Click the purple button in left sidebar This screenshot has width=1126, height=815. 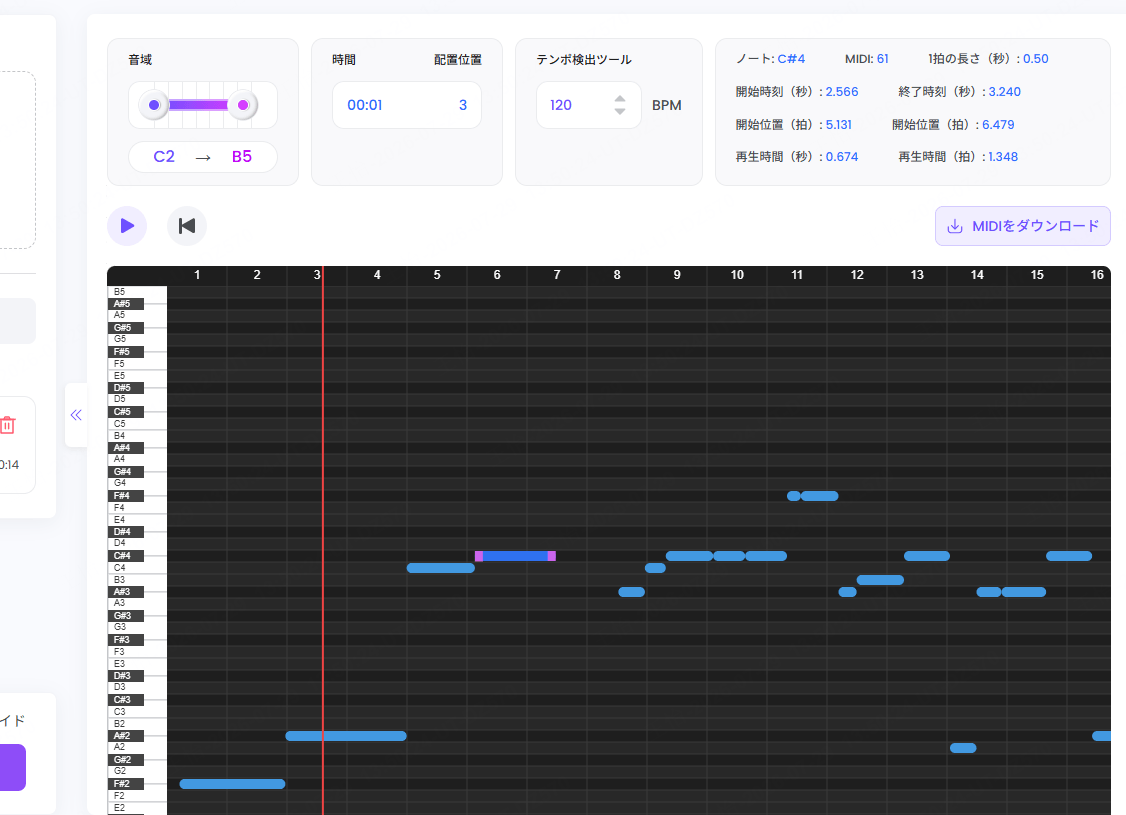click(x=13, y=768)
